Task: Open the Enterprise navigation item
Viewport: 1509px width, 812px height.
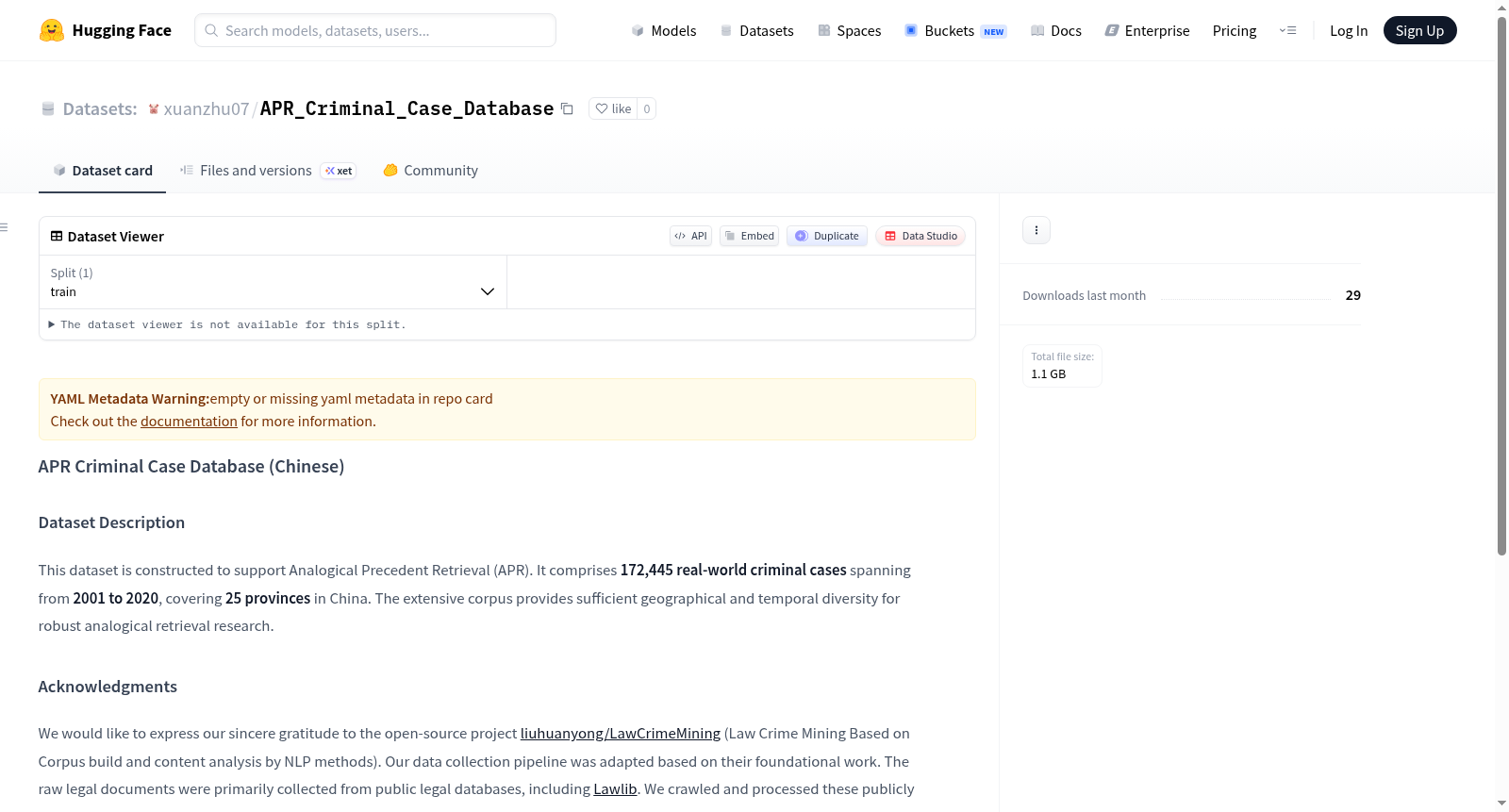Action: click(1147, 30)
